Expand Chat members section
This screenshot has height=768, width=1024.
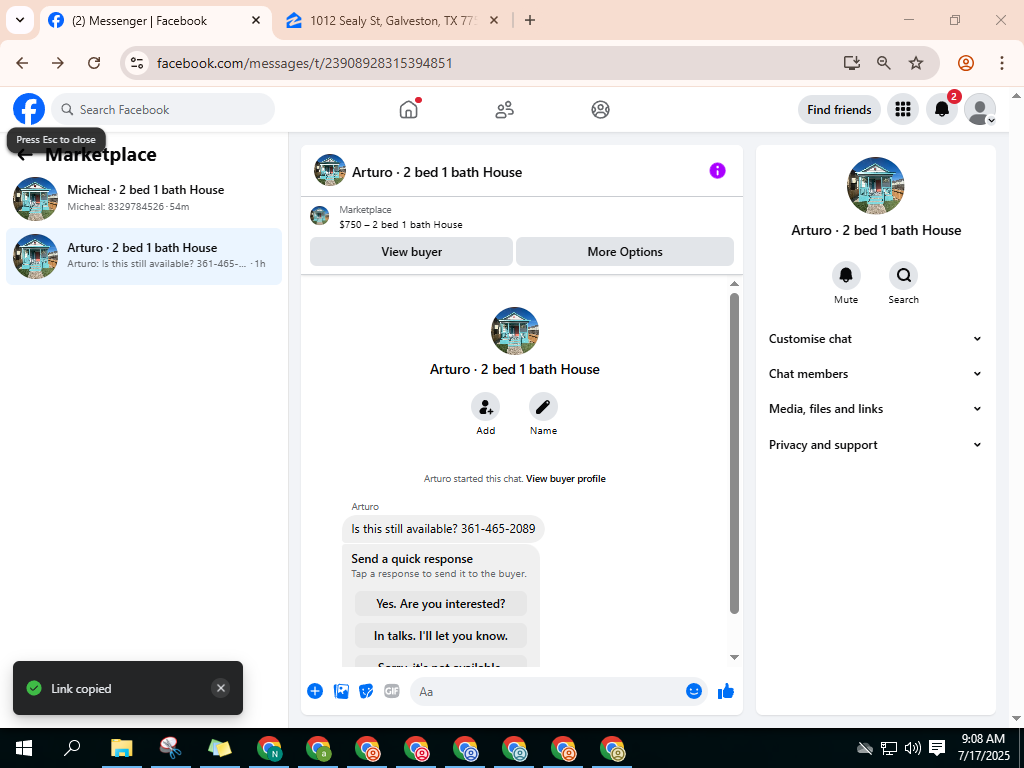pyautogui.click(x=875, y=374)
